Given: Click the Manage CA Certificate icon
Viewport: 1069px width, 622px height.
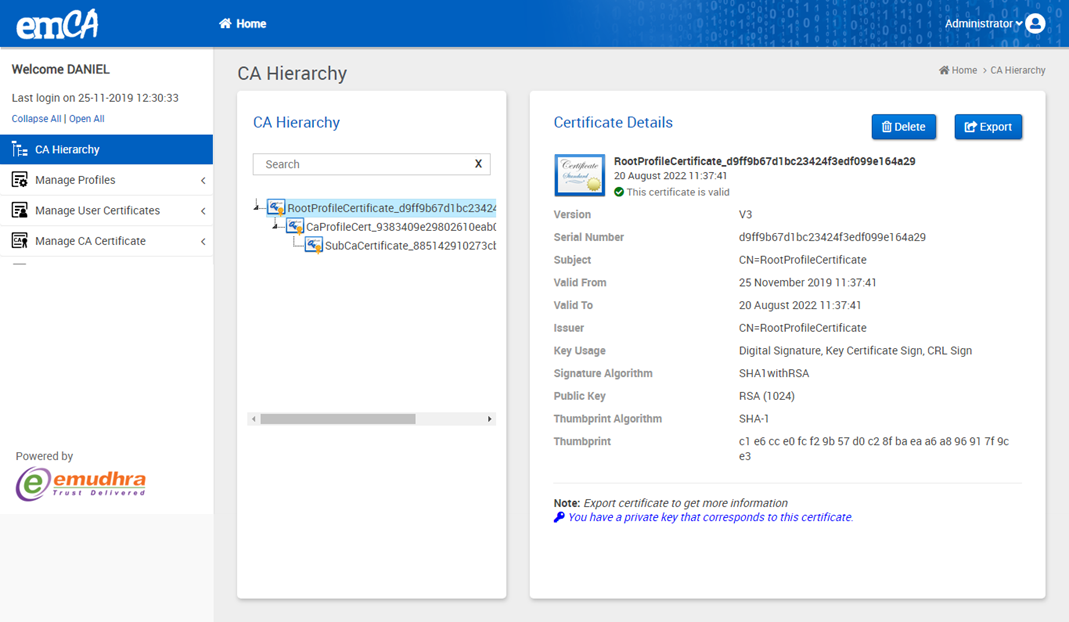Looking at the screenshot, I should click(19, 241).
